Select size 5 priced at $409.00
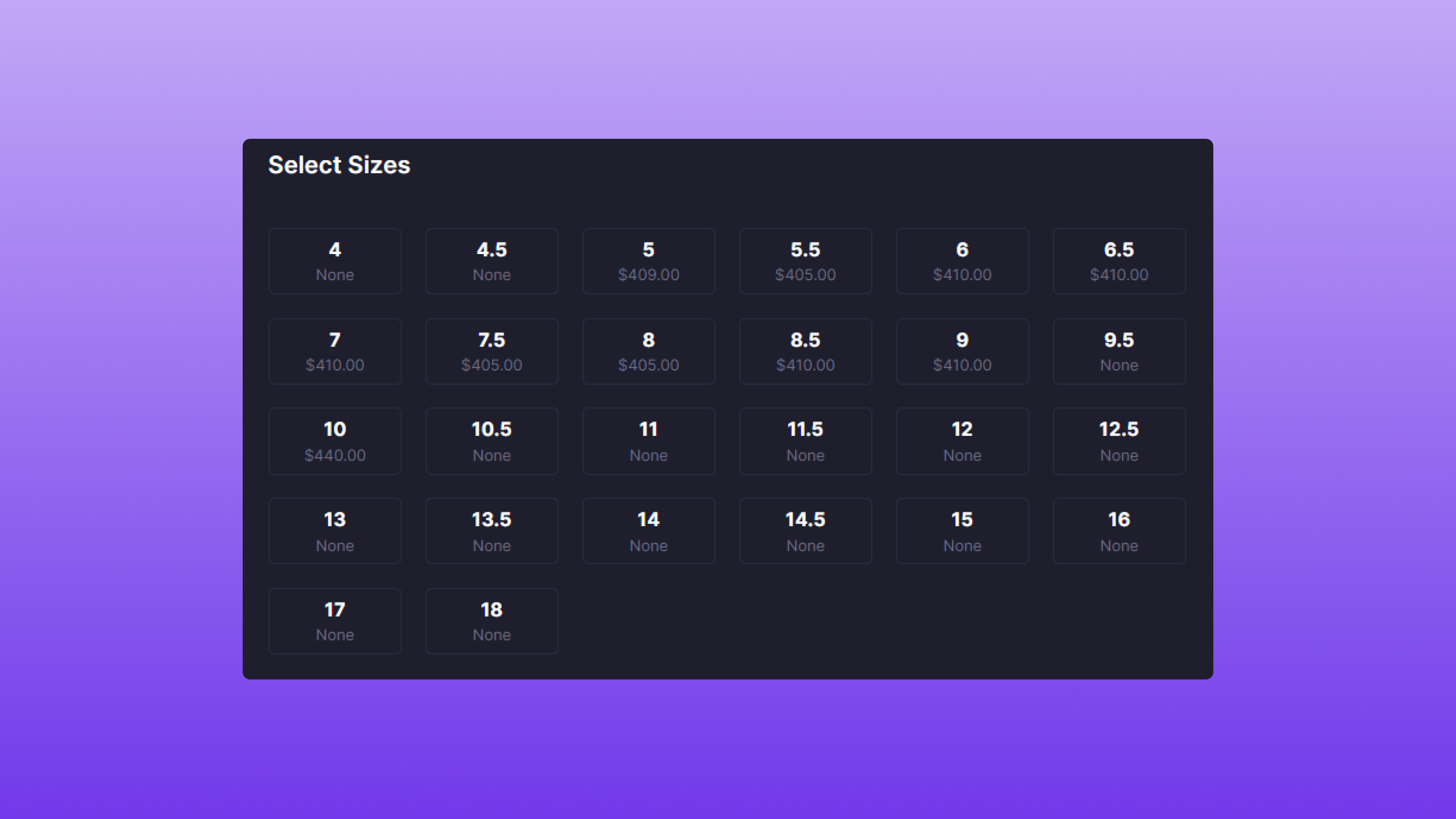 click(648, 261)
